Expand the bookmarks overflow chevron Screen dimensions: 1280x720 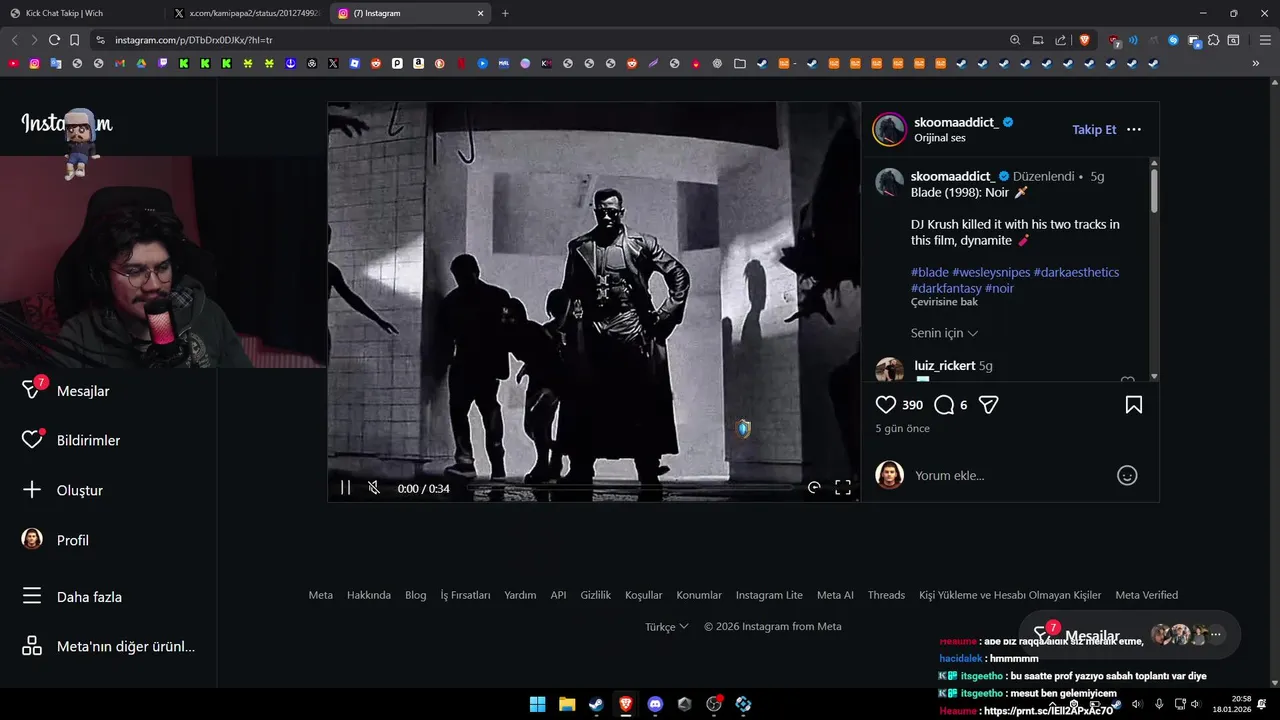click(1255, 63)
